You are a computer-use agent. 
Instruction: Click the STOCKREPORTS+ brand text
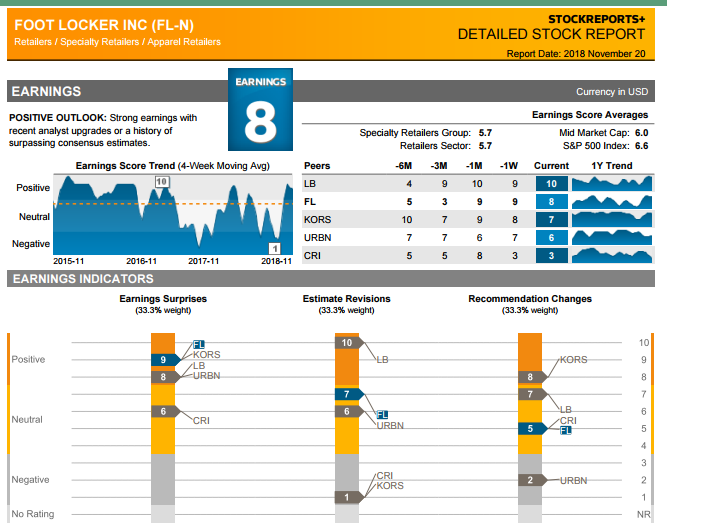coord(596,19)
